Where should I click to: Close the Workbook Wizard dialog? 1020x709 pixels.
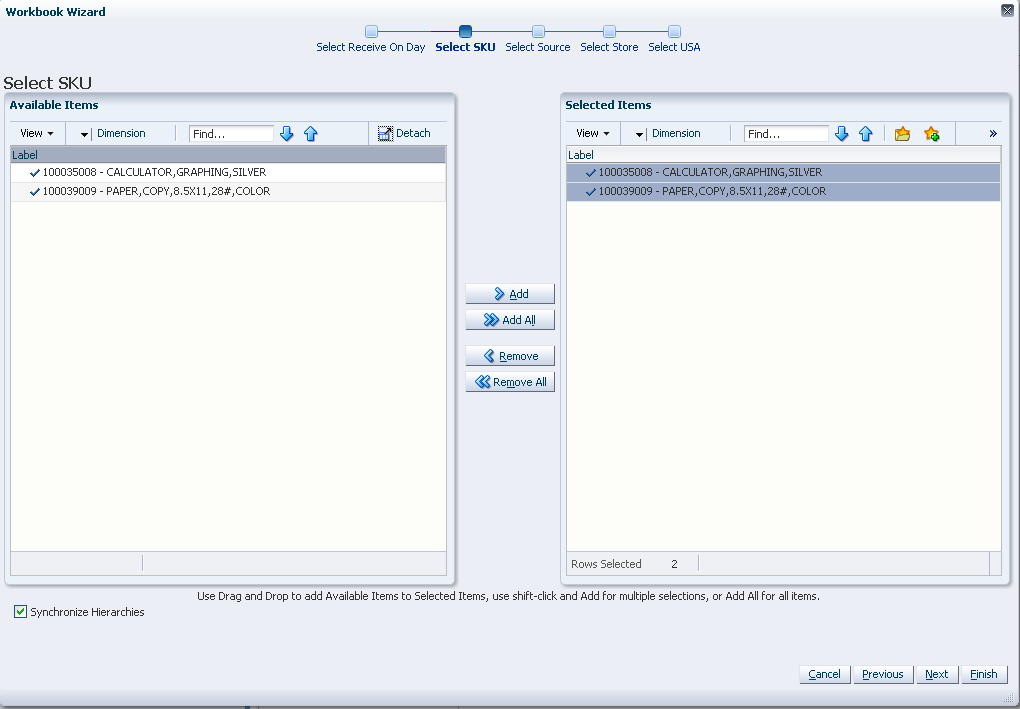(1007, 10)
